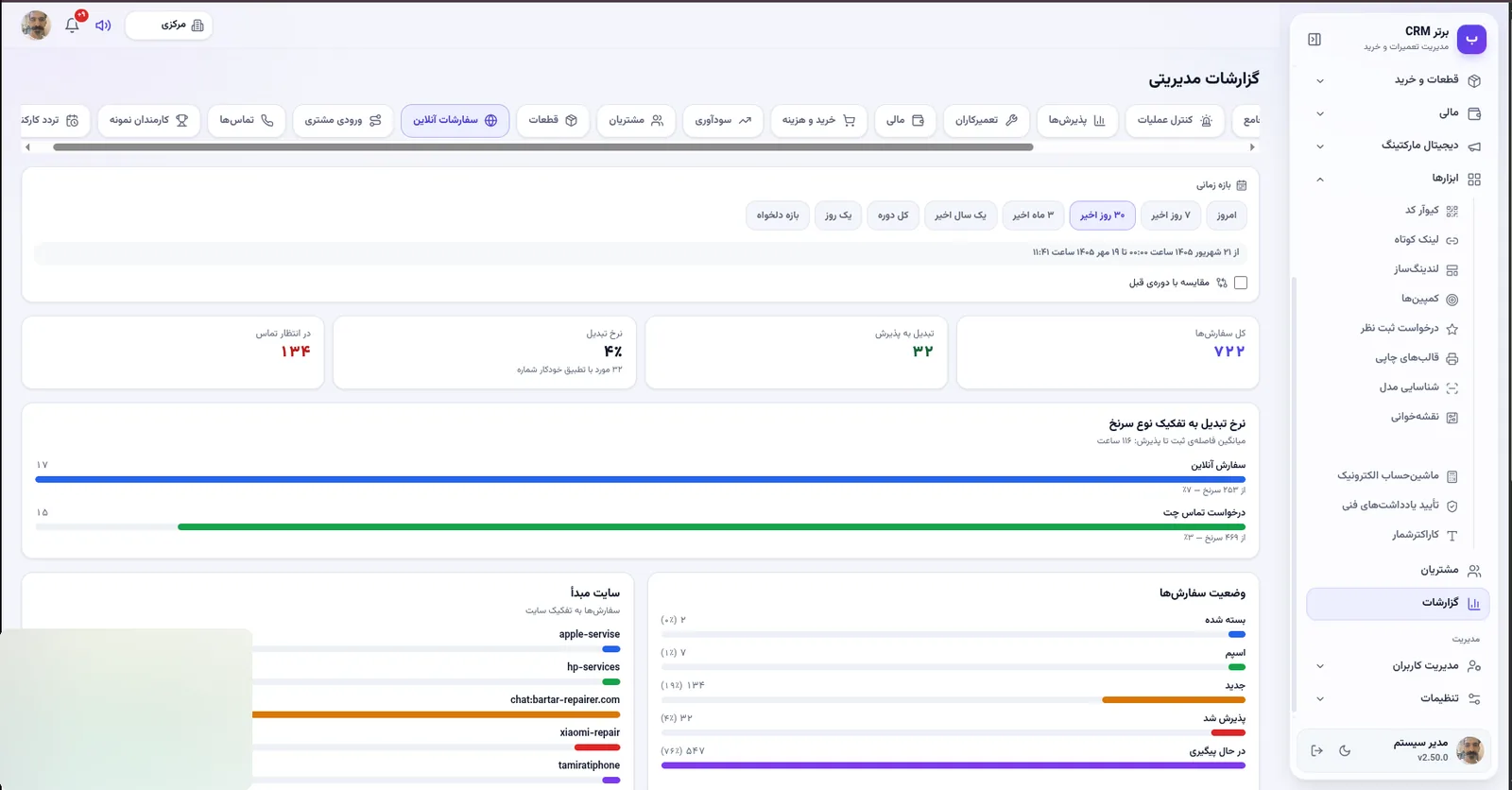Toggle dark mode moon icon
This screenshot has height=790, width=1512.
(1345, 750)
